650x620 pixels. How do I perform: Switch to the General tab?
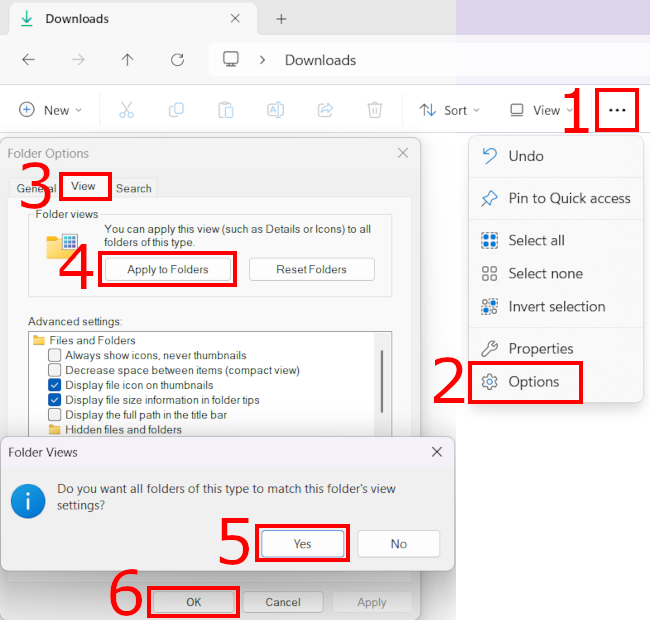coord(35,188)
